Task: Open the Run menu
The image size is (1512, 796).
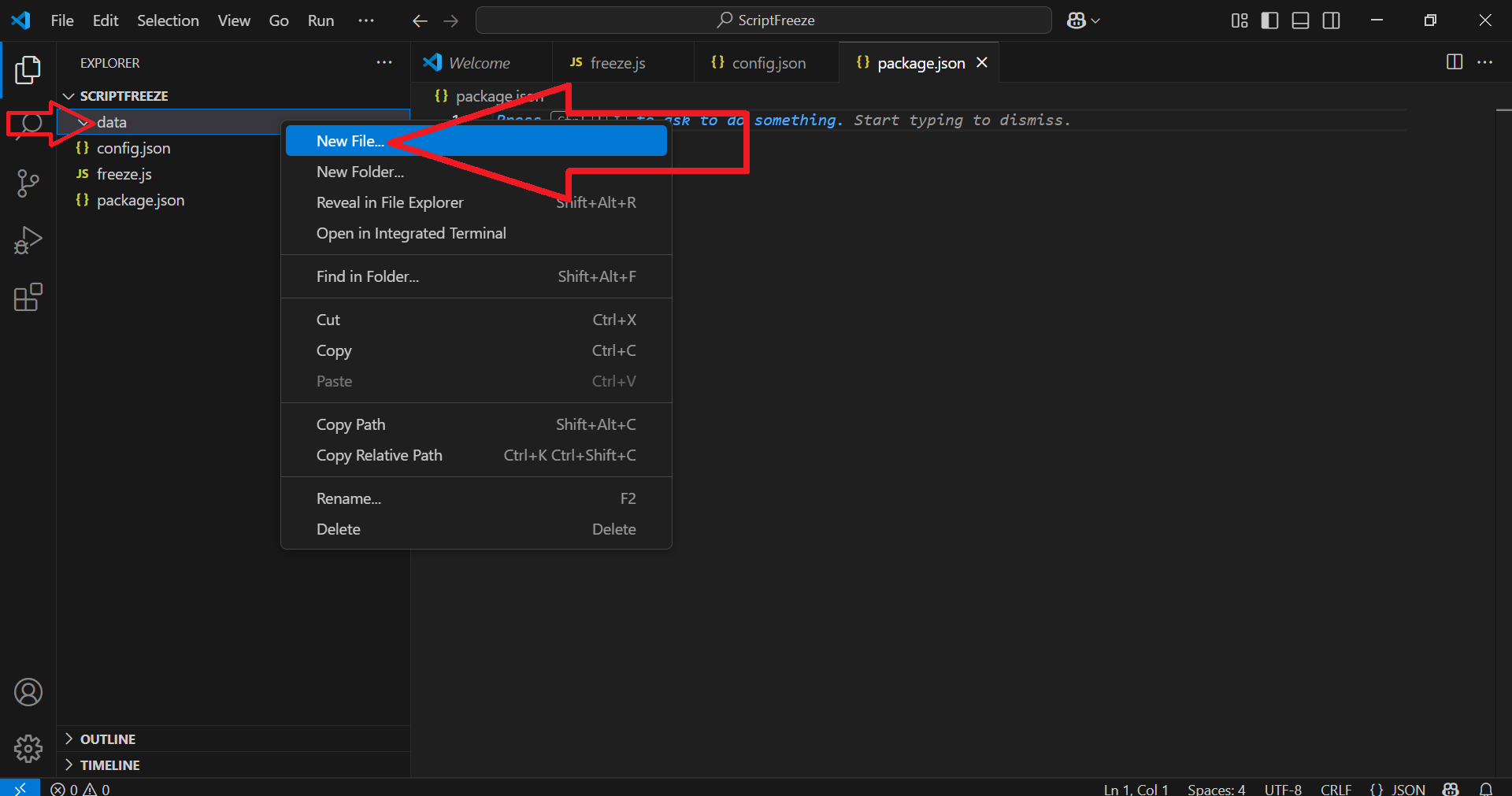Action: [x=321, y=20]
